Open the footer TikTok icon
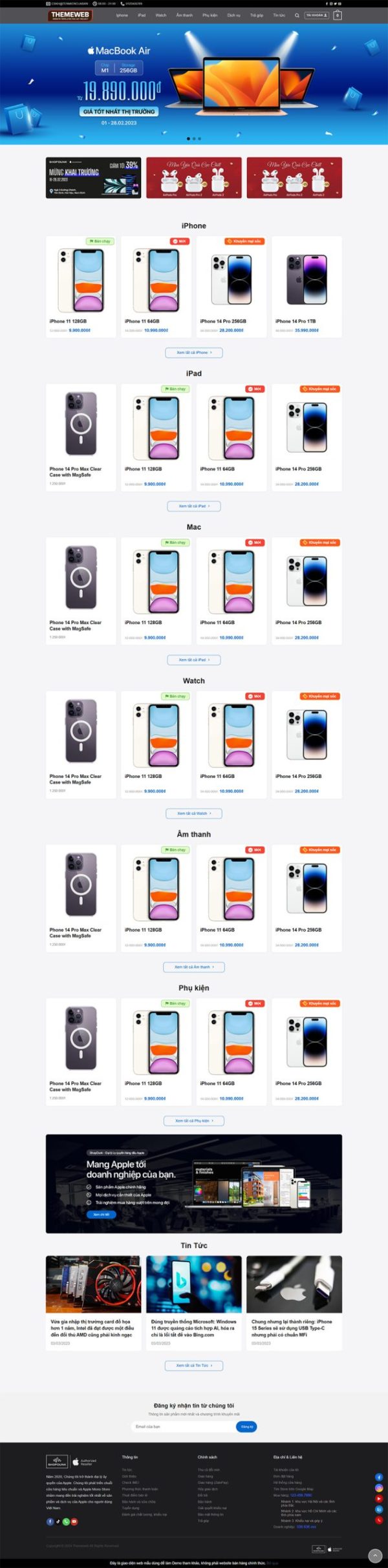 58,1521
